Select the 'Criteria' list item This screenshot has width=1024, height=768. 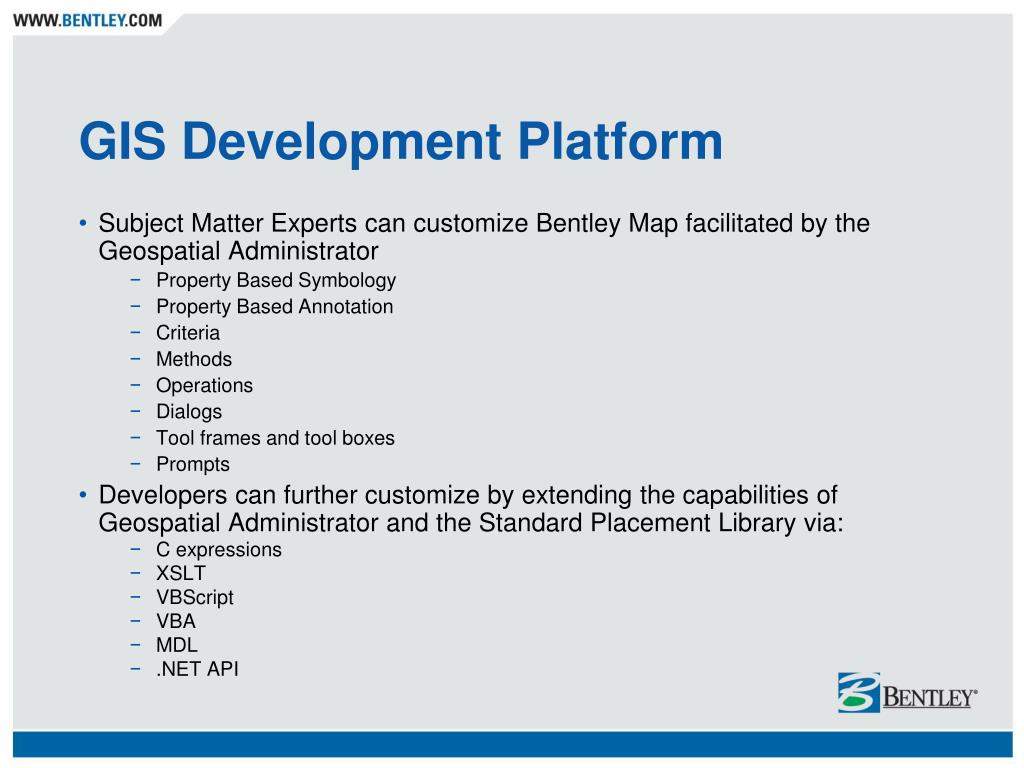pos(187,333)
